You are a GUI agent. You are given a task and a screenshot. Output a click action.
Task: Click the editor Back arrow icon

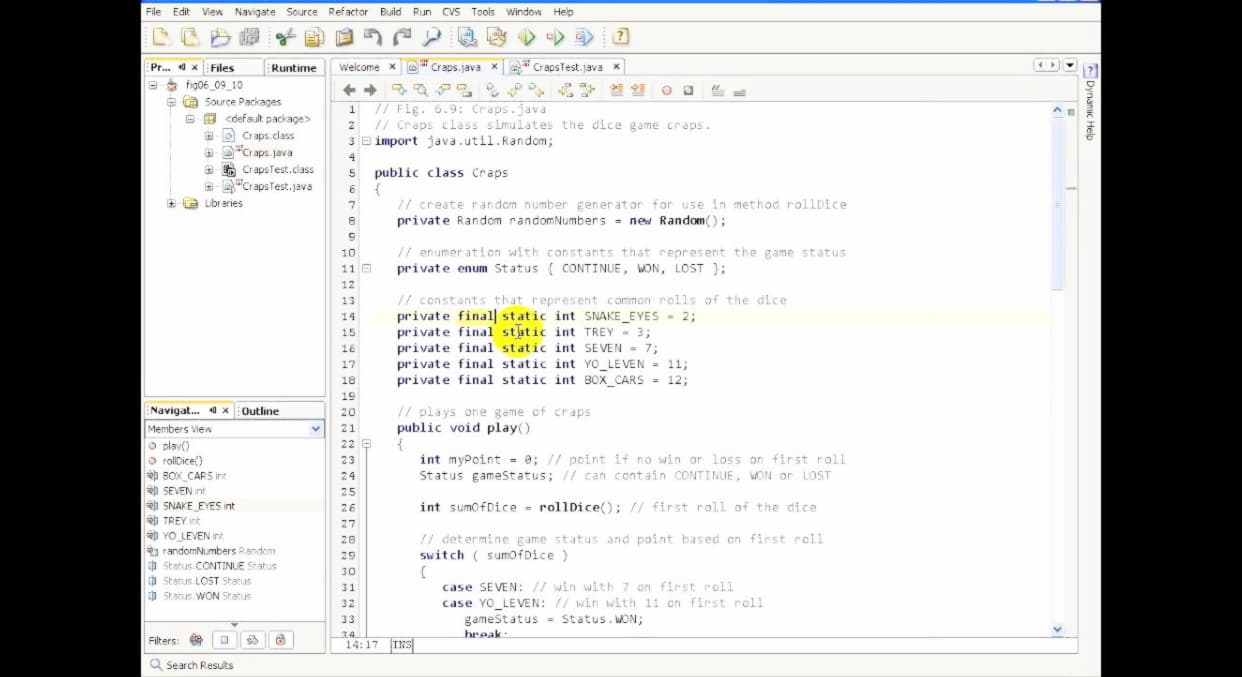pyautogui.click(x=349, y=90)
